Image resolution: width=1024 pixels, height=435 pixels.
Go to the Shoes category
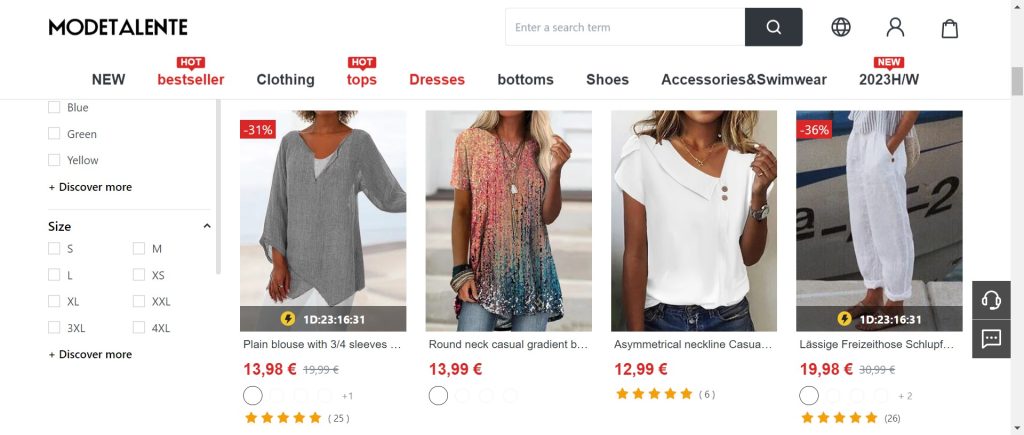click(607, 79)
